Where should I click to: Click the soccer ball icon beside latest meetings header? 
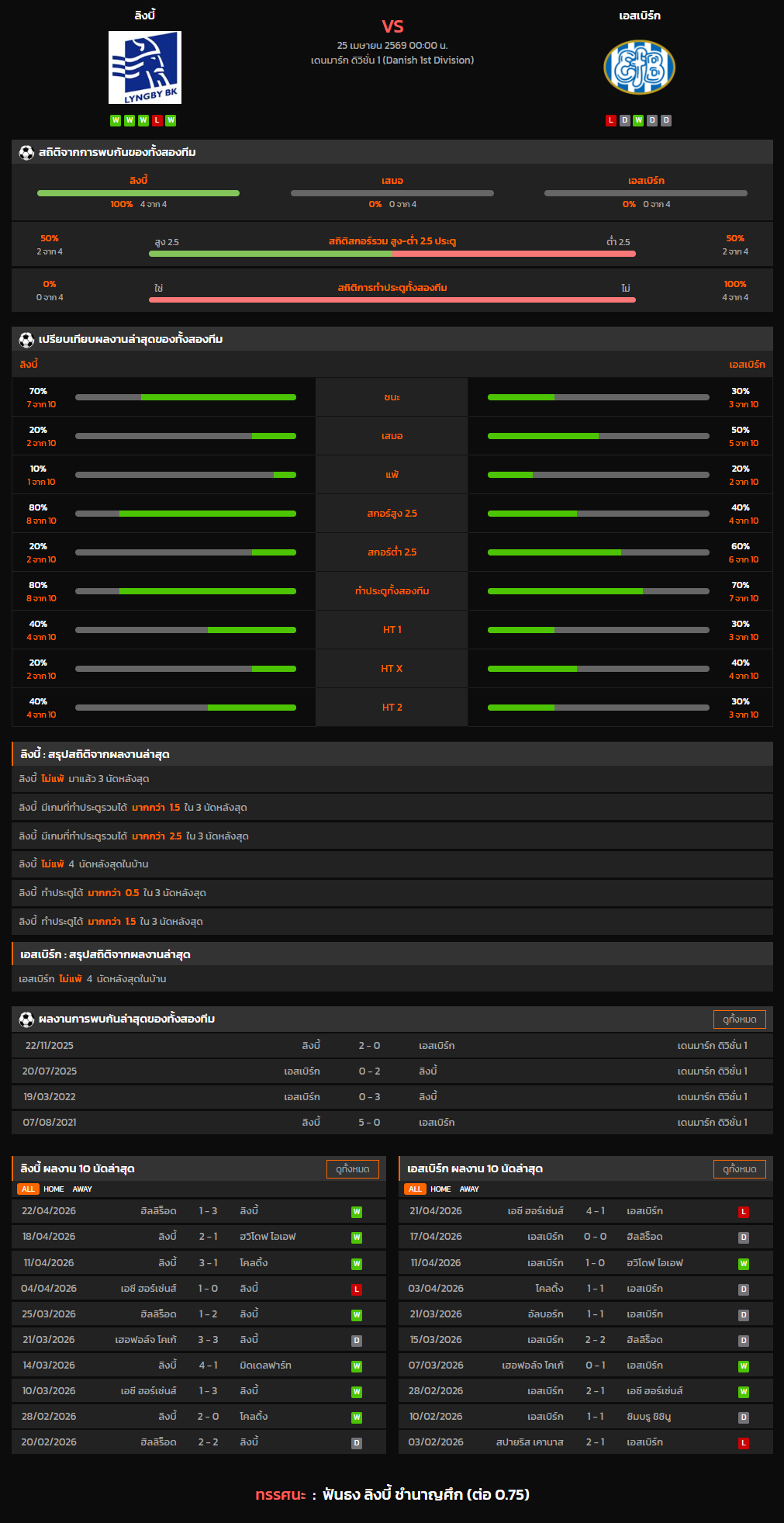coord(26,1019)
